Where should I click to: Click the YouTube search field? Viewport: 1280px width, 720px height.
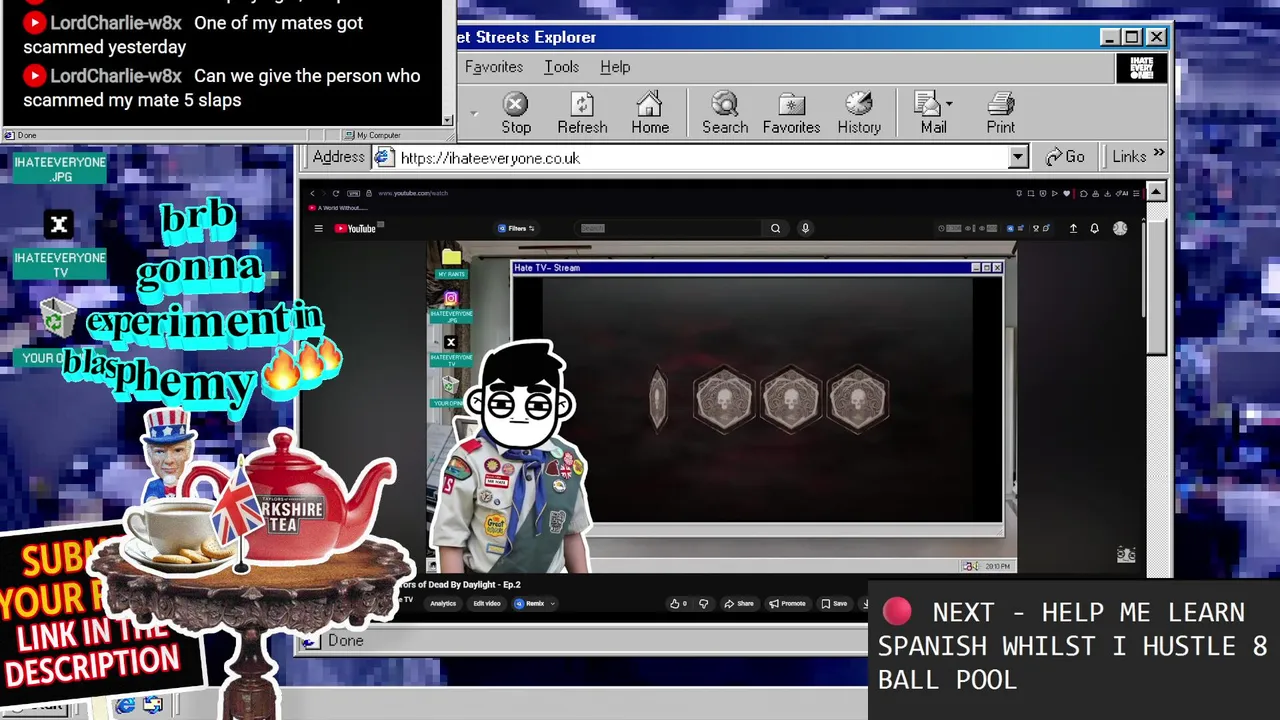[x=670, y=228]
